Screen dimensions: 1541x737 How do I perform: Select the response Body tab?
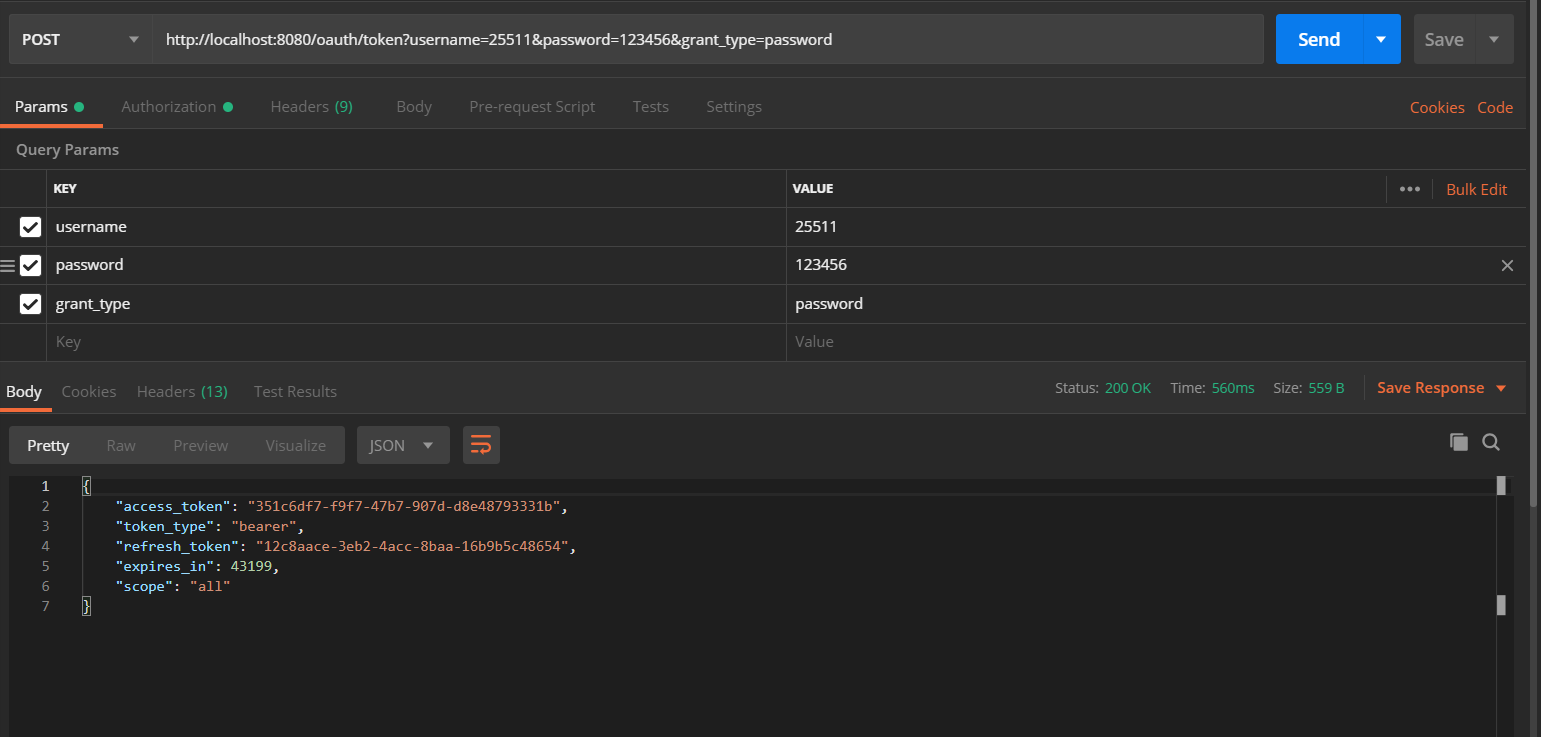[24, 391]
